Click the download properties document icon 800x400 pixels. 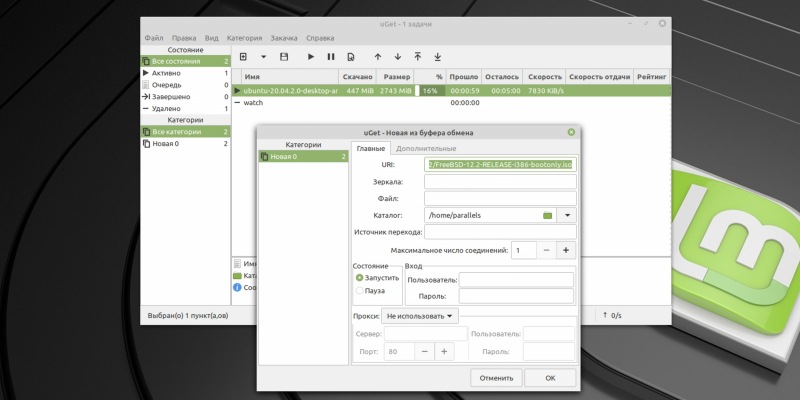[x=351, y=57]
